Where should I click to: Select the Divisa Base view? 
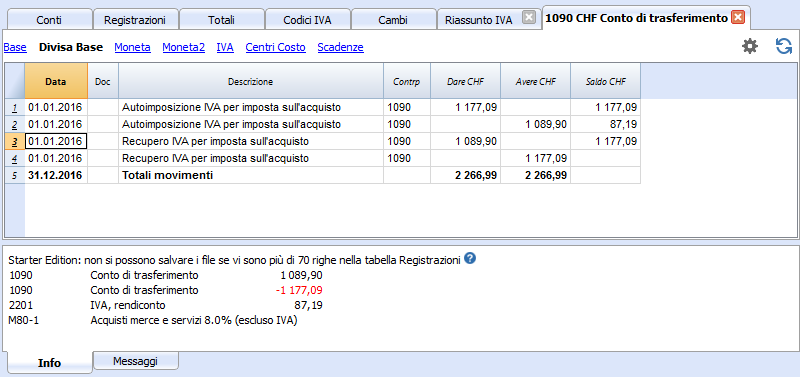coord(71,47)
